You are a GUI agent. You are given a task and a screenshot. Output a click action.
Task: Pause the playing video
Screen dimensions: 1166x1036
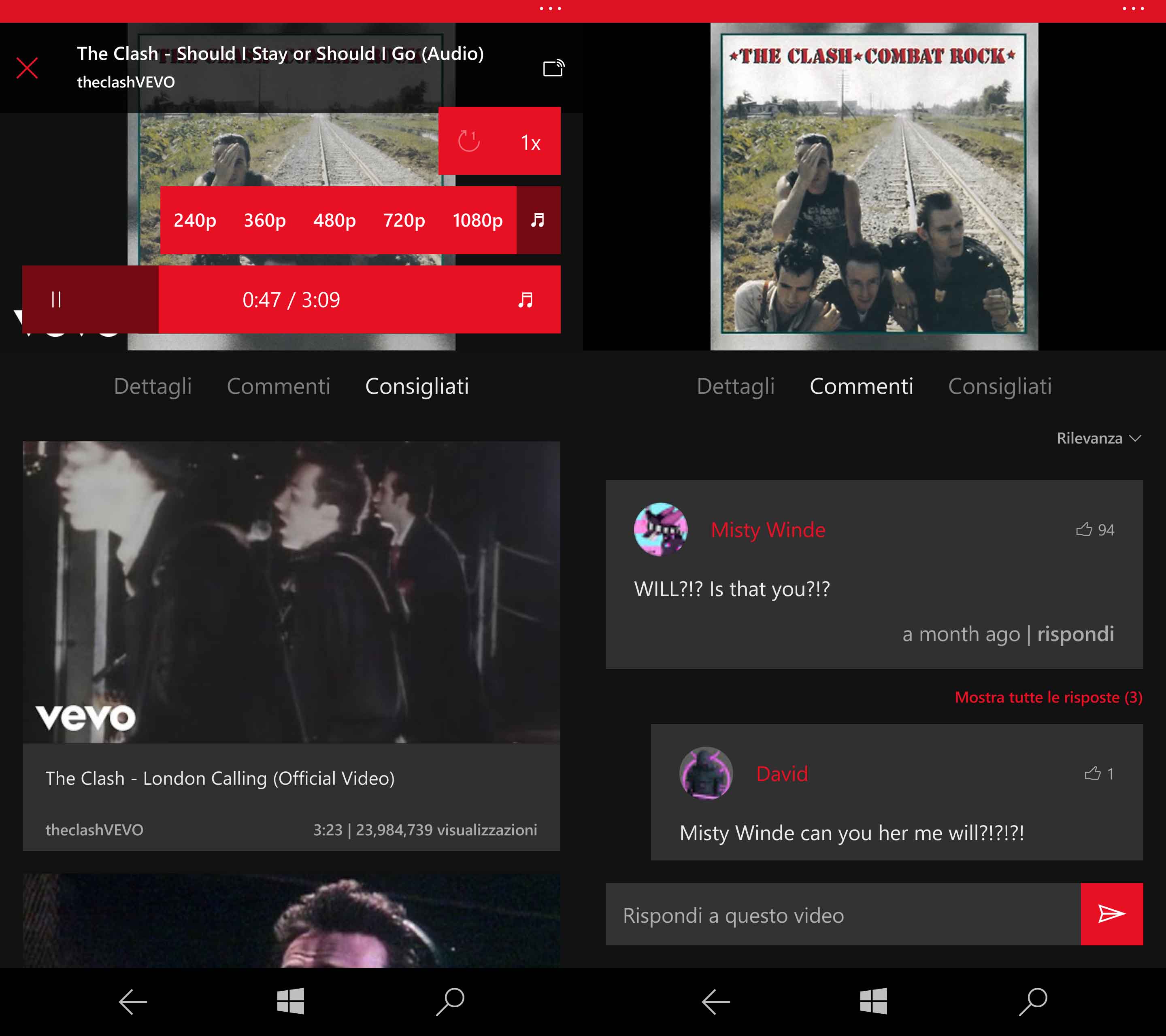tap(56, 299)
